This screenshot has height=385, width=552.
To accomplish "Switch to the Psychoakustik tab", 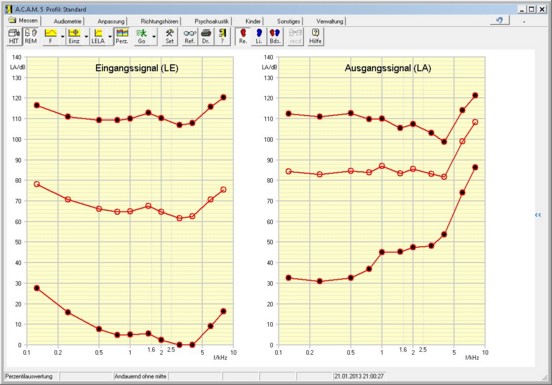I will coord(212,21).
